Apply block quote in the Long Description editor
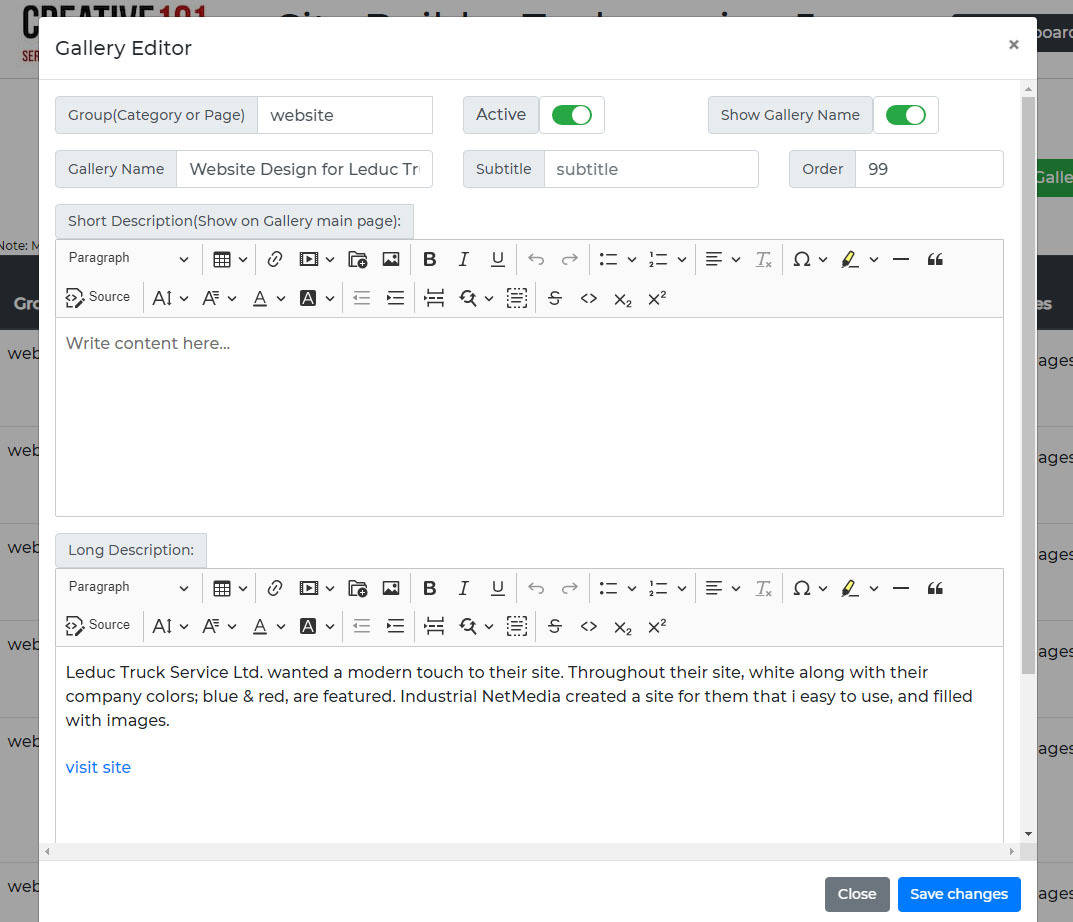Viewport: 1073px width, 922px height. [935, 588]
